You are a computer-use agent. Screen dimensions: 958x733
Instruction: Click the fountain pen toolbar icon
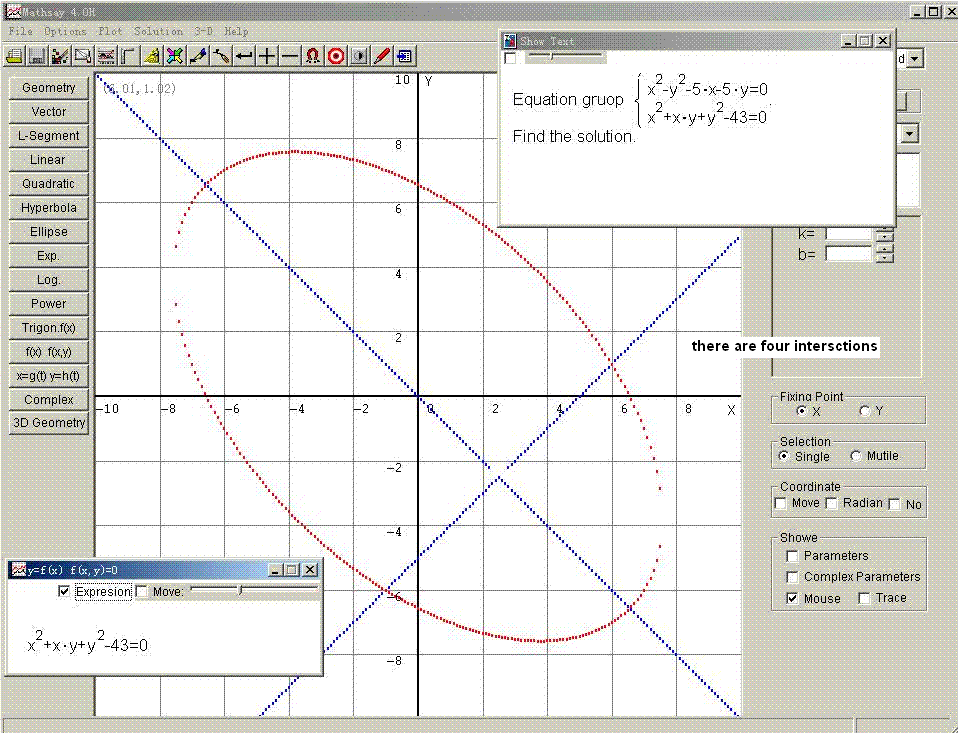click(198, 56)
